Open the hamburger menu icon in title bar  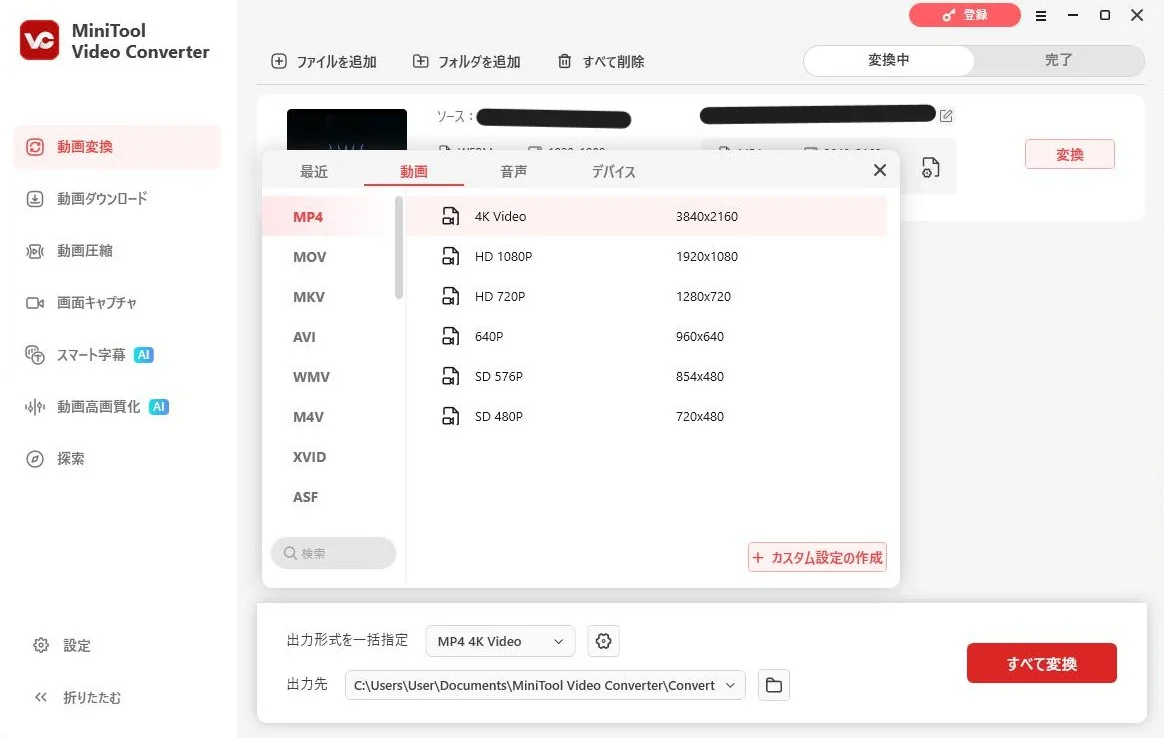click(x=1041, y=16)
